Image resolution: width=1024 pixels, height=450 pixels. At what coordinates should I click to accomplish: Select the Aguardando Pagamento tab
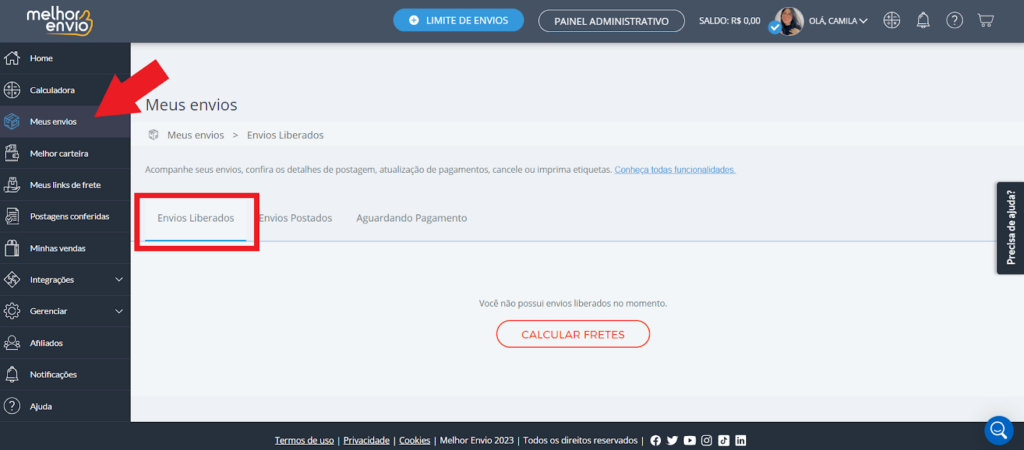coord(411,218)
